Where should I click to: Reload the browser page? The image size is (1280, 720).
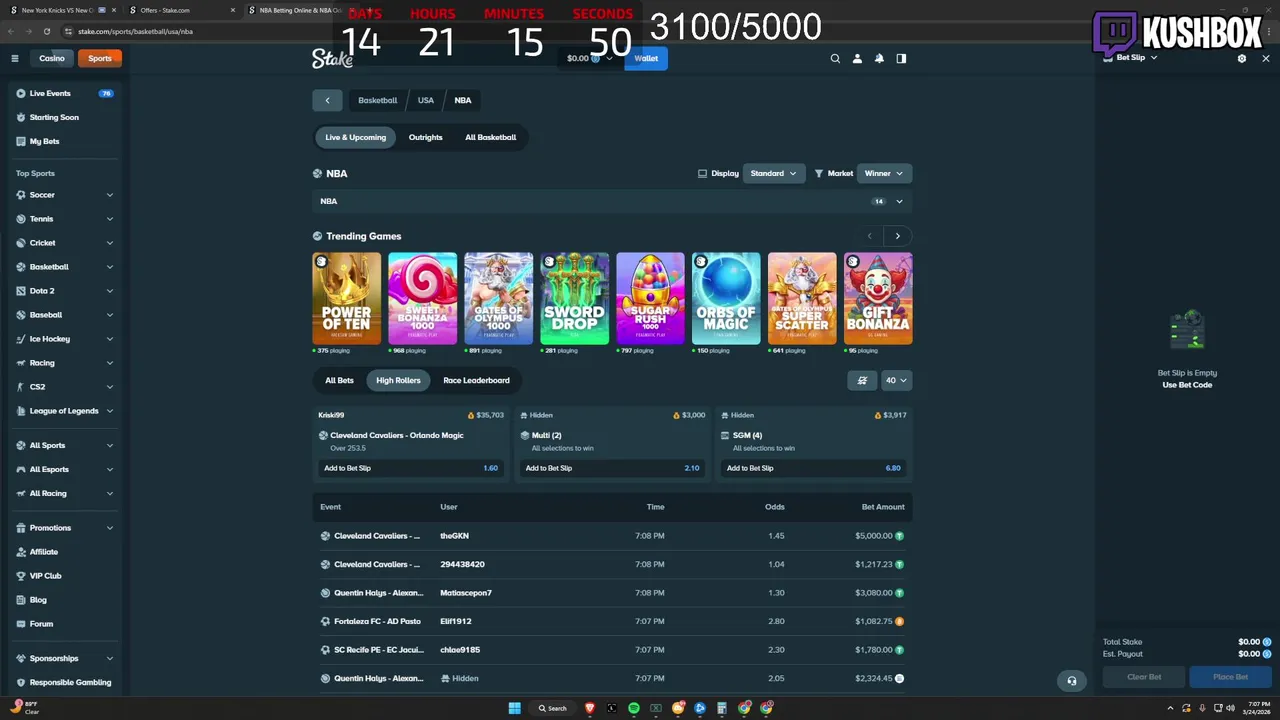pos(47,31)
